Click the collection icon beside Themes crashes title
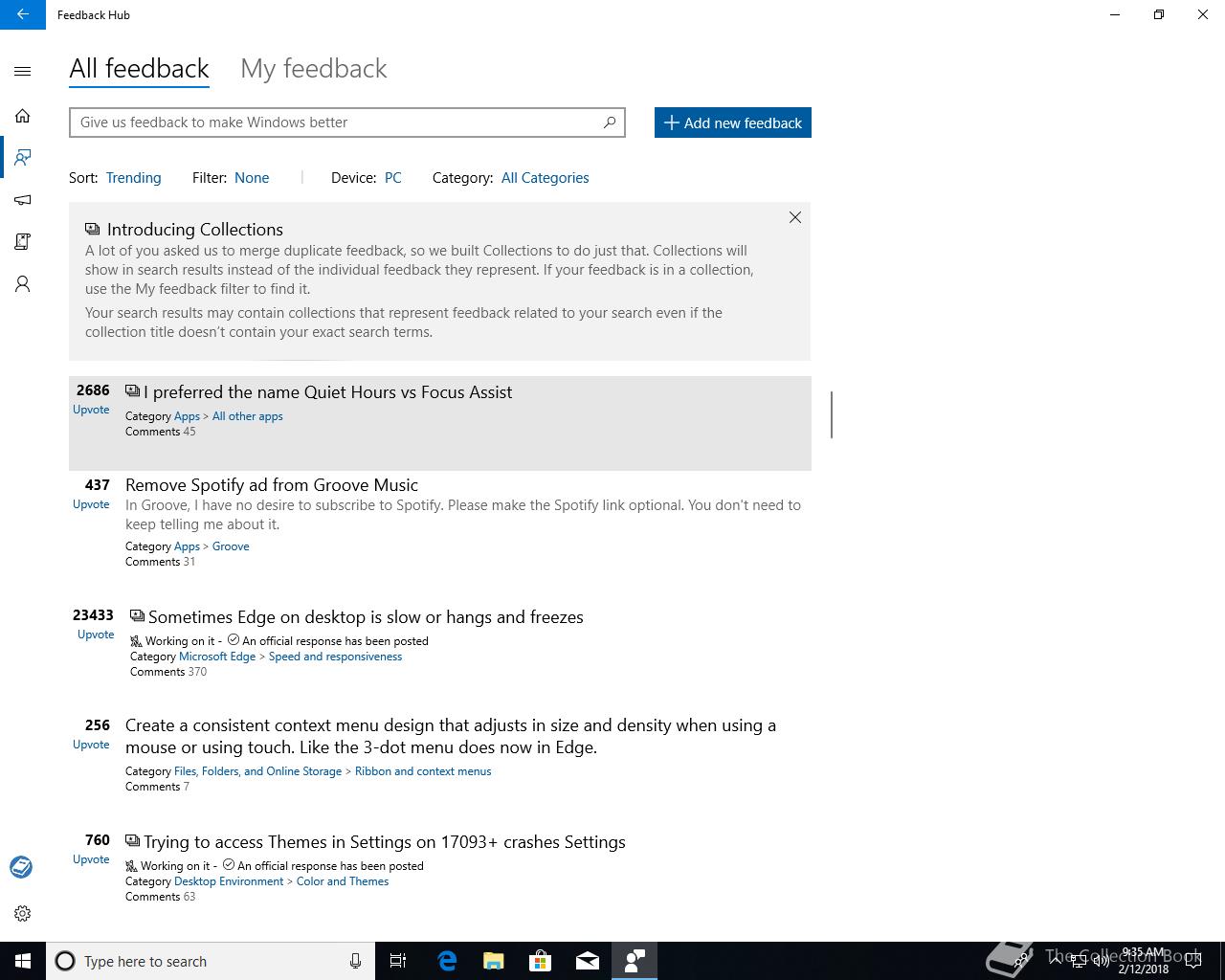 click(133, 841)
